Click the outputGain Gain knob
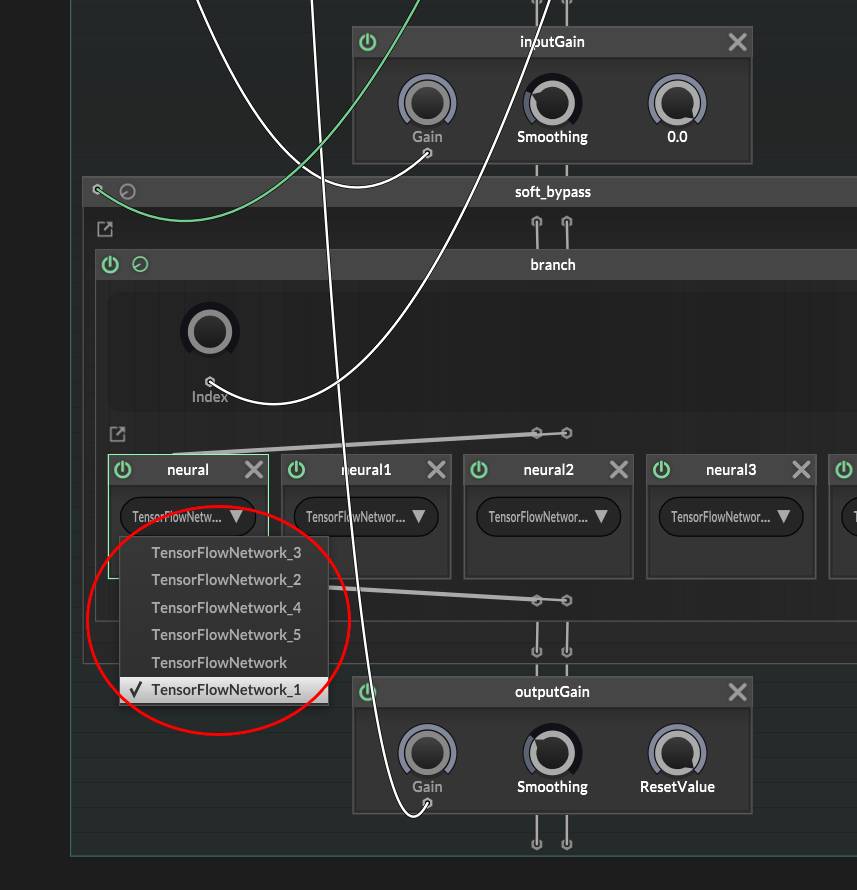The width and height of the screenshot is (857, 890). coord(427,752)
